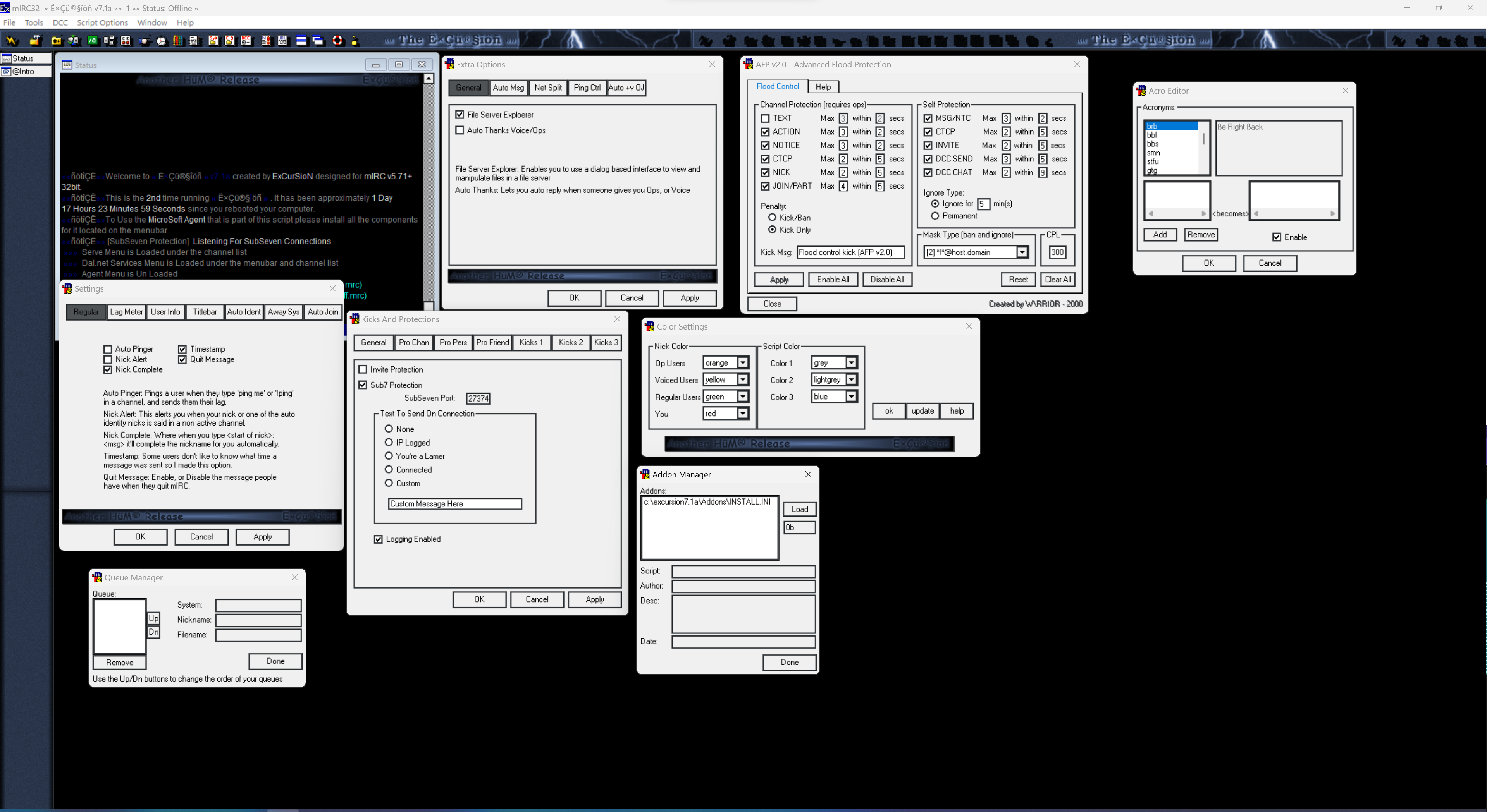Open the Mask Type dropdown list
This screenshot has width=1487, height=812.
coord(1022,252)
